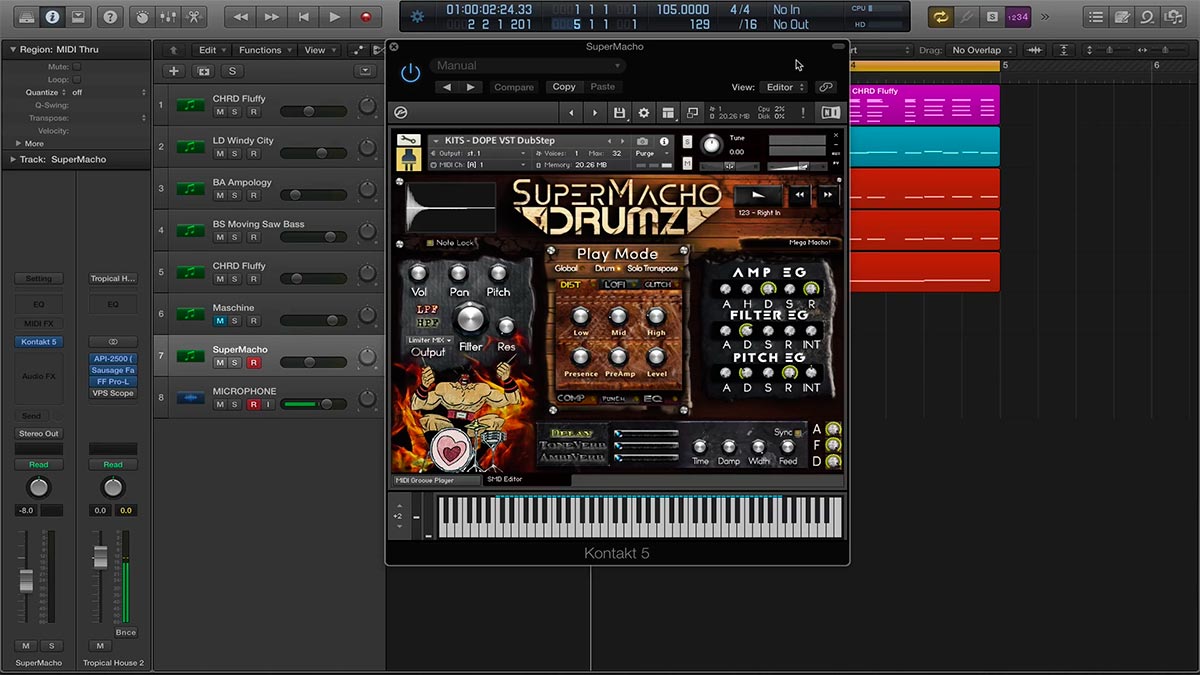Viewport: 1200px width, 675px height.
Task: Toggle the Note Lock checkbox
Action: (430, 243)
